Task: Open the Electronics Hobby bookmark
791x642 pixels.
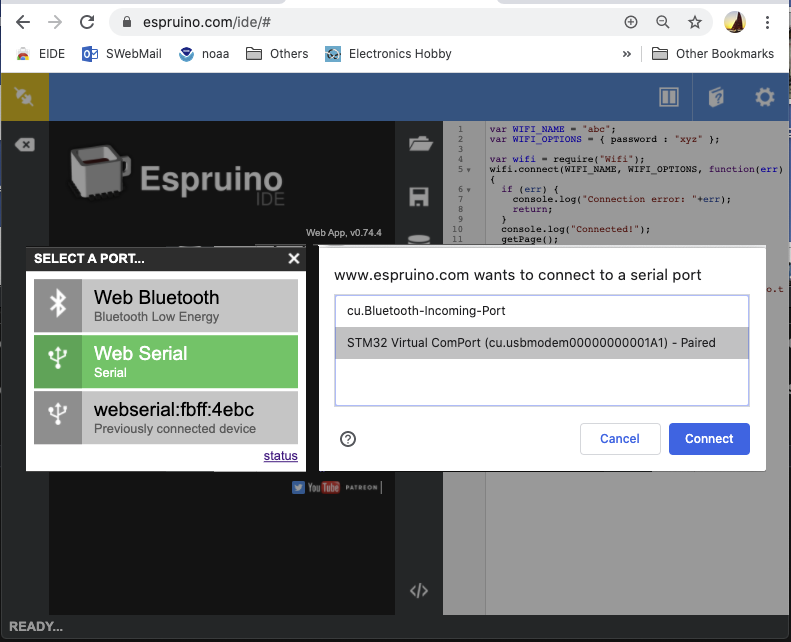Action: tap(388, 54)
